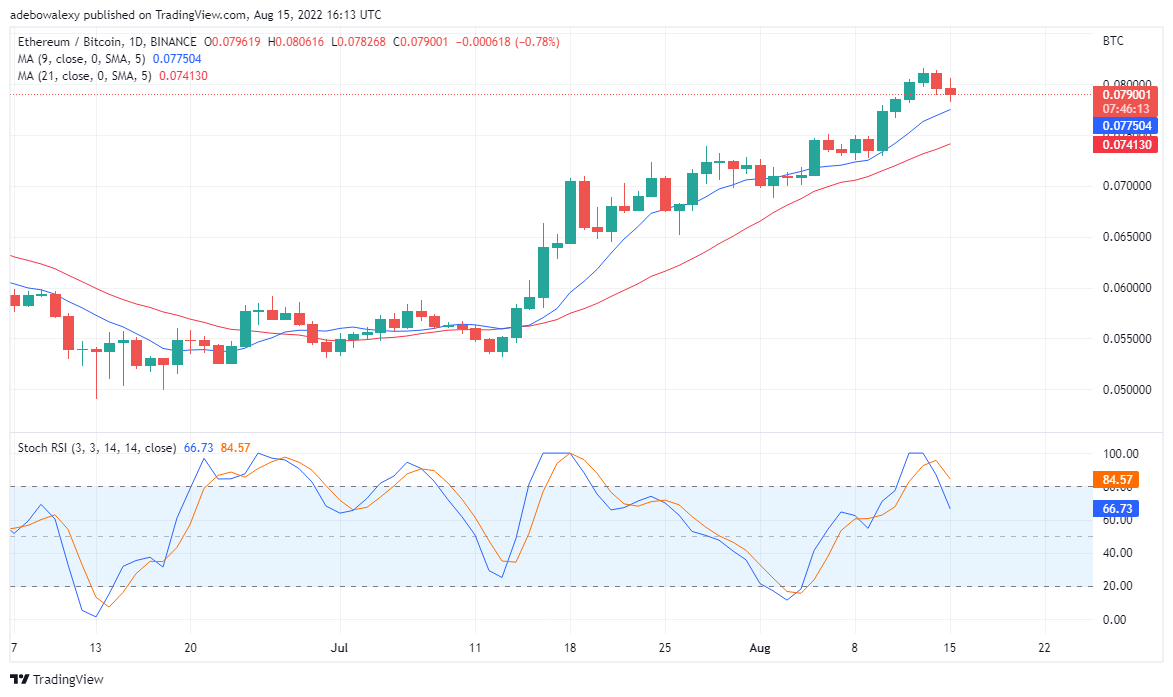The image size is (1173, 697).
Task: Click the TradingView logo icon
Action: (x=19, y=679)
